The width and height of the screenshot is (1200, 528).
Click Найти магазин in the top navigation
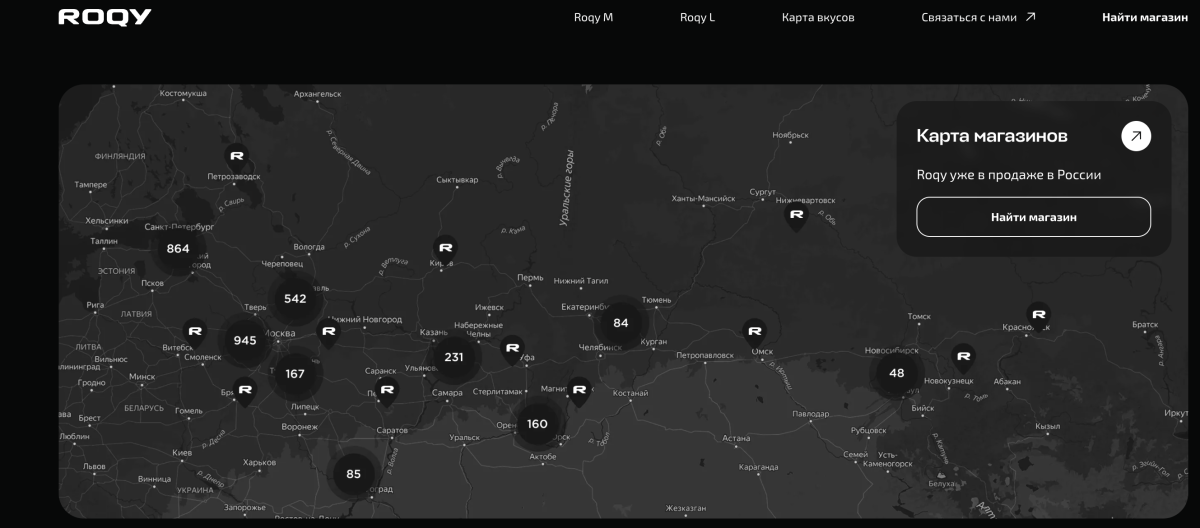pos(1144,17)
